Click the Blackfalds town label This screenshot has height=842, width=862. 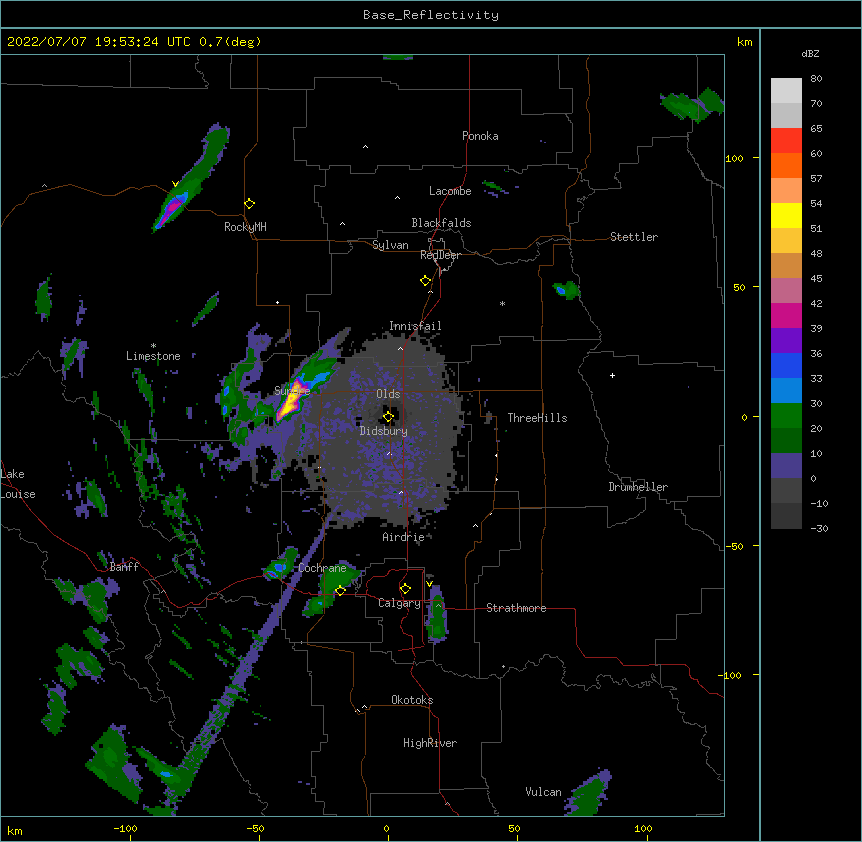(x=441, y=223)
